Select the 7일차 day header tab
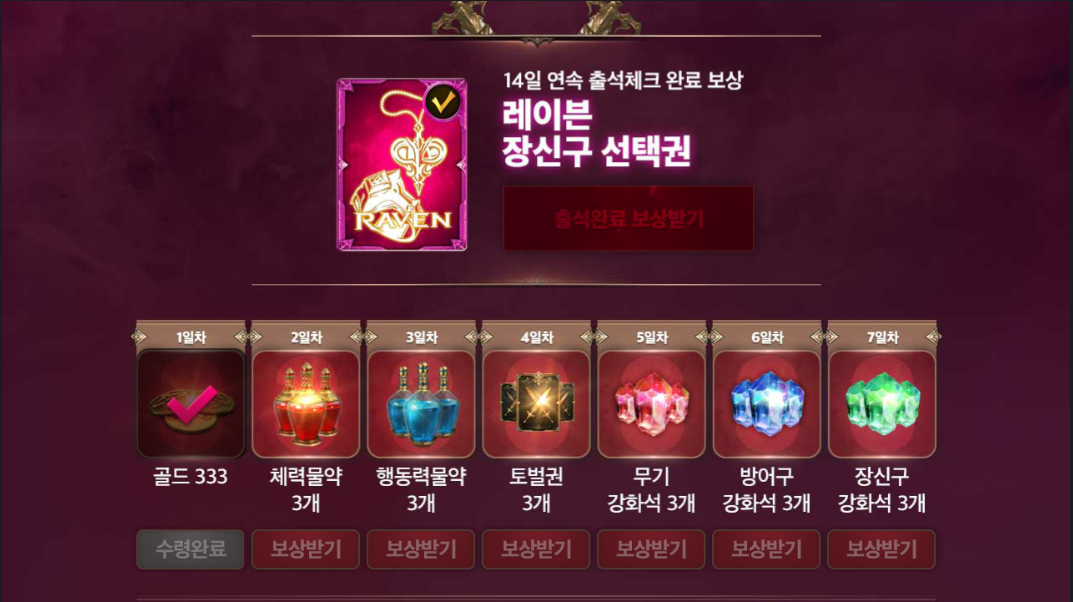This screenshot has width=1073, height=602. 882,337
